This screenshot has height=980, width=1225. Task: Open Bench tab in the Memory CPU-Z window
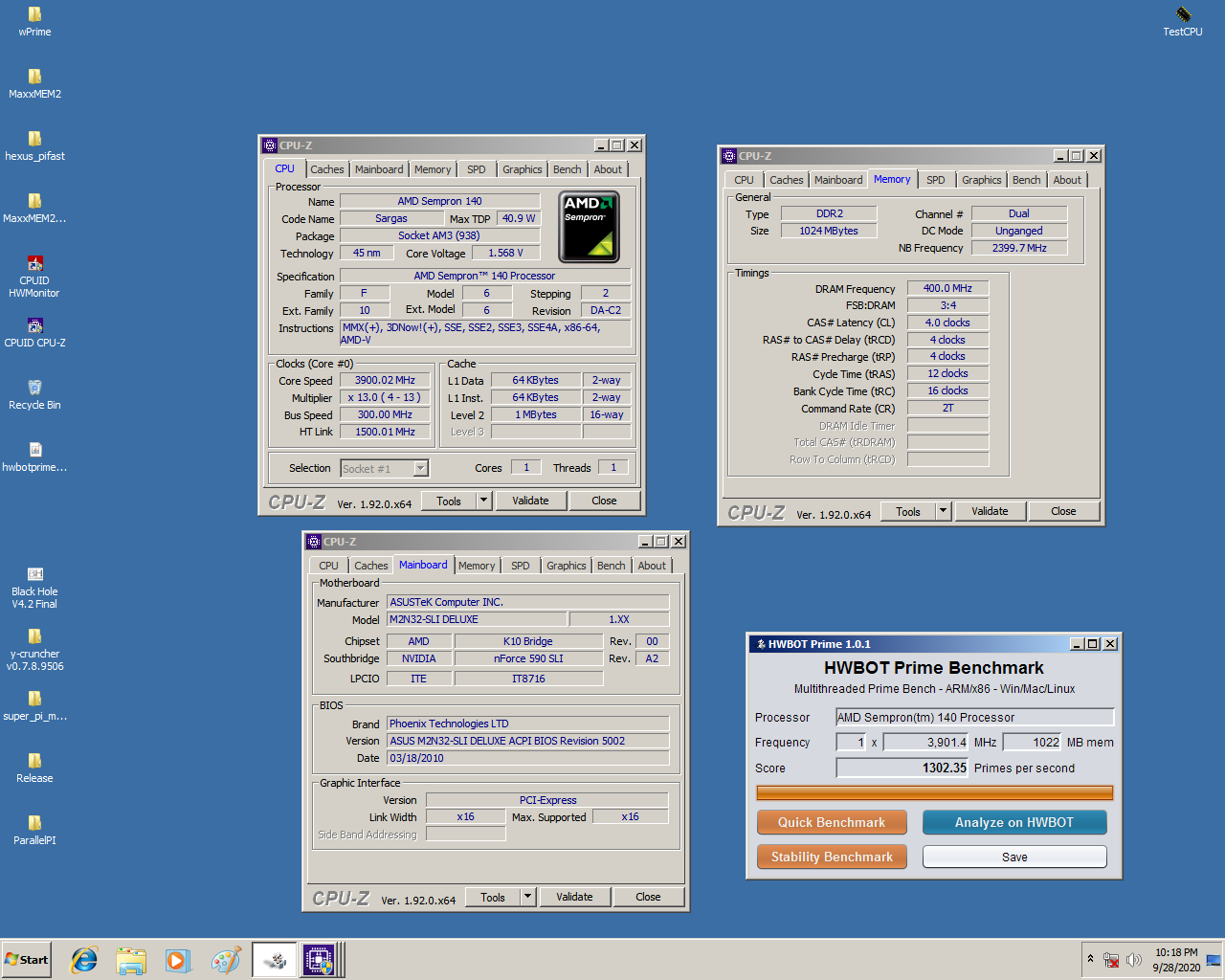pyautogui.click(x=1026, y=180)
